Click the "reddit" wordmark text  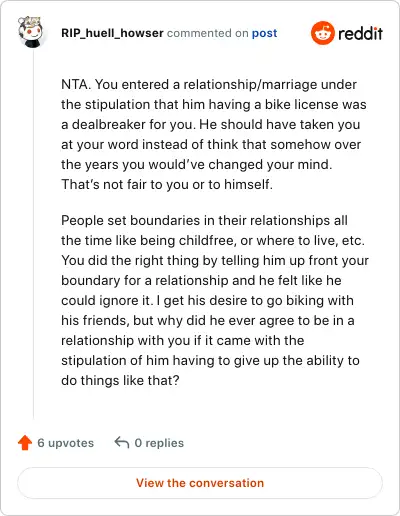pyautogui.click(x=360, y=33)
